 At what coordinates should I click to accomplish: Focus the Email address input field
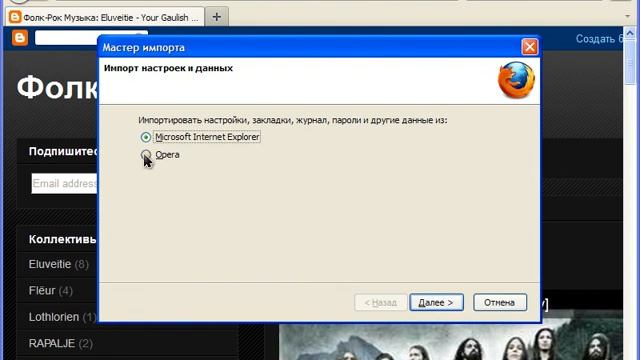coord(64,183)
